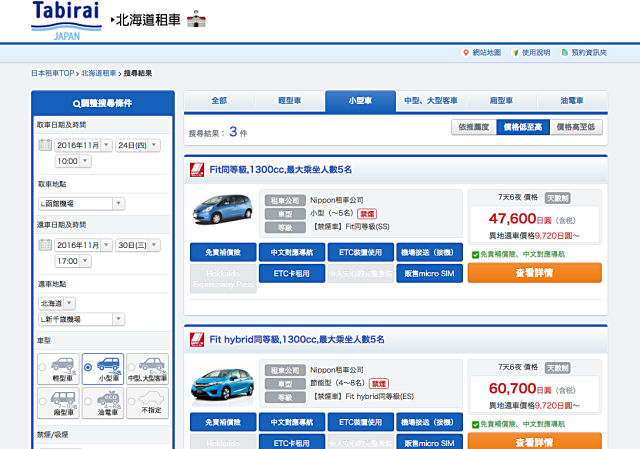Open the 網站地圖 sitemap link

[485, 52]
